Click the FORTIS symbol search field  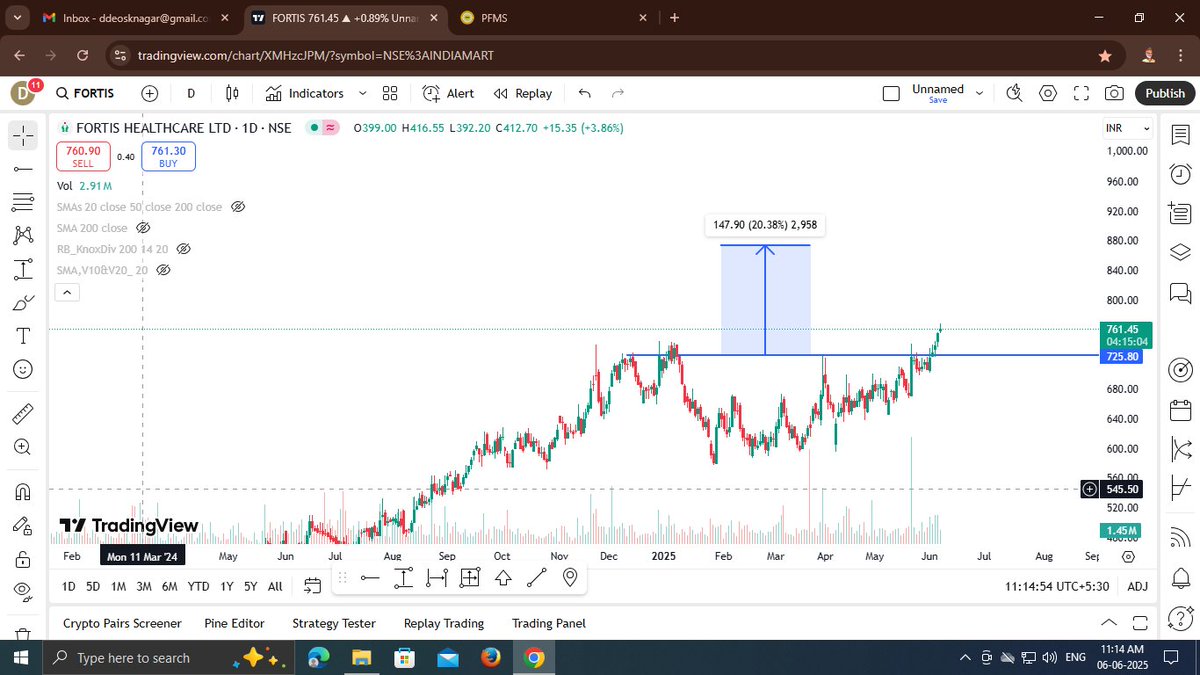(x=85, y=93)
